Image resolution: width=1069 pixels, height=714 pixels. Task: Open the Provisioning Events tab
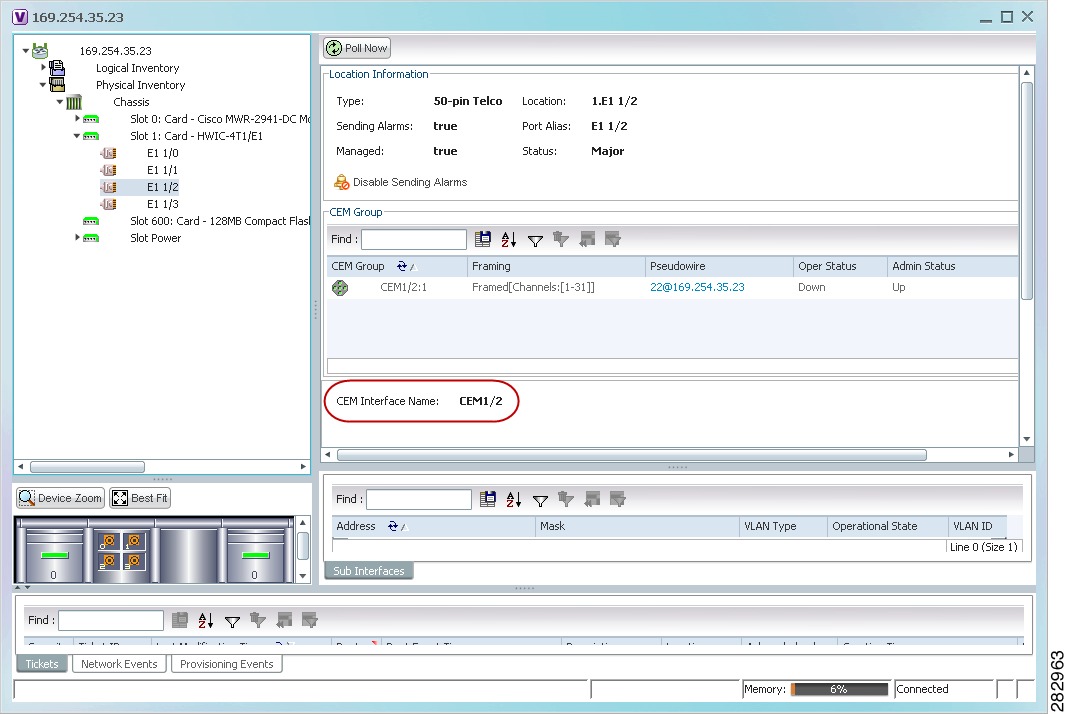tap(226, 664)
